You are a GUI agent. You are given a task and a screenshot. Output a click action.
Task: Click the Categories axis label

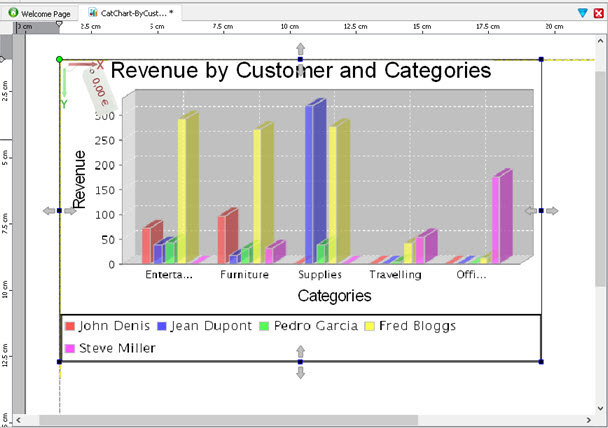point(334,296)
